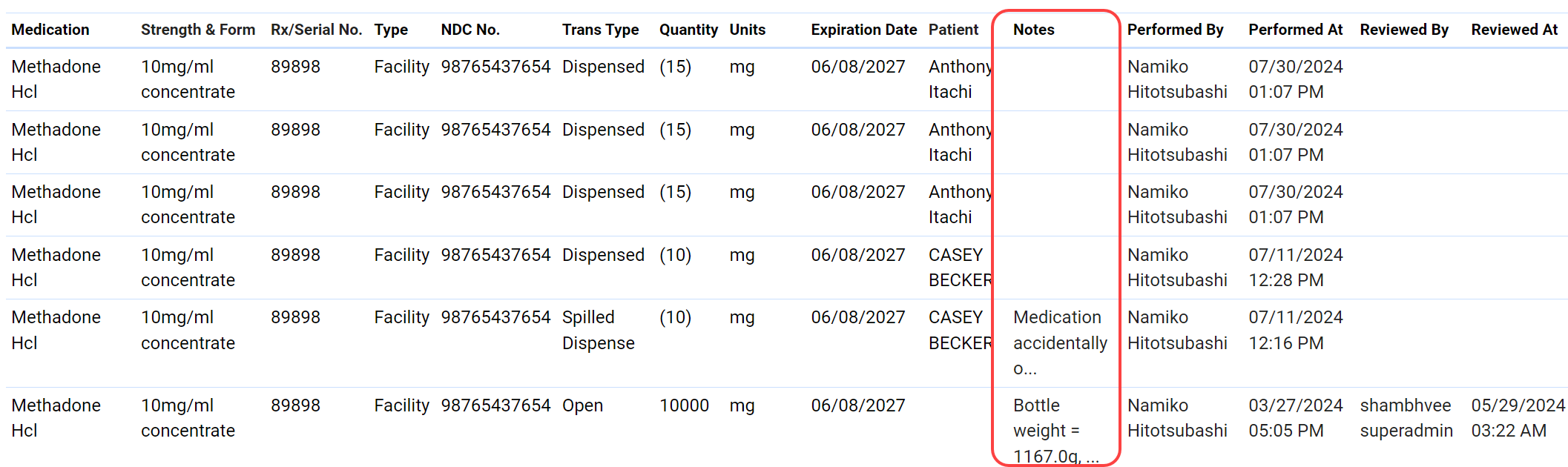This screenshot has height=467, width=1568.
Task: Select the NDC No. column header
Action: [470, 30]
